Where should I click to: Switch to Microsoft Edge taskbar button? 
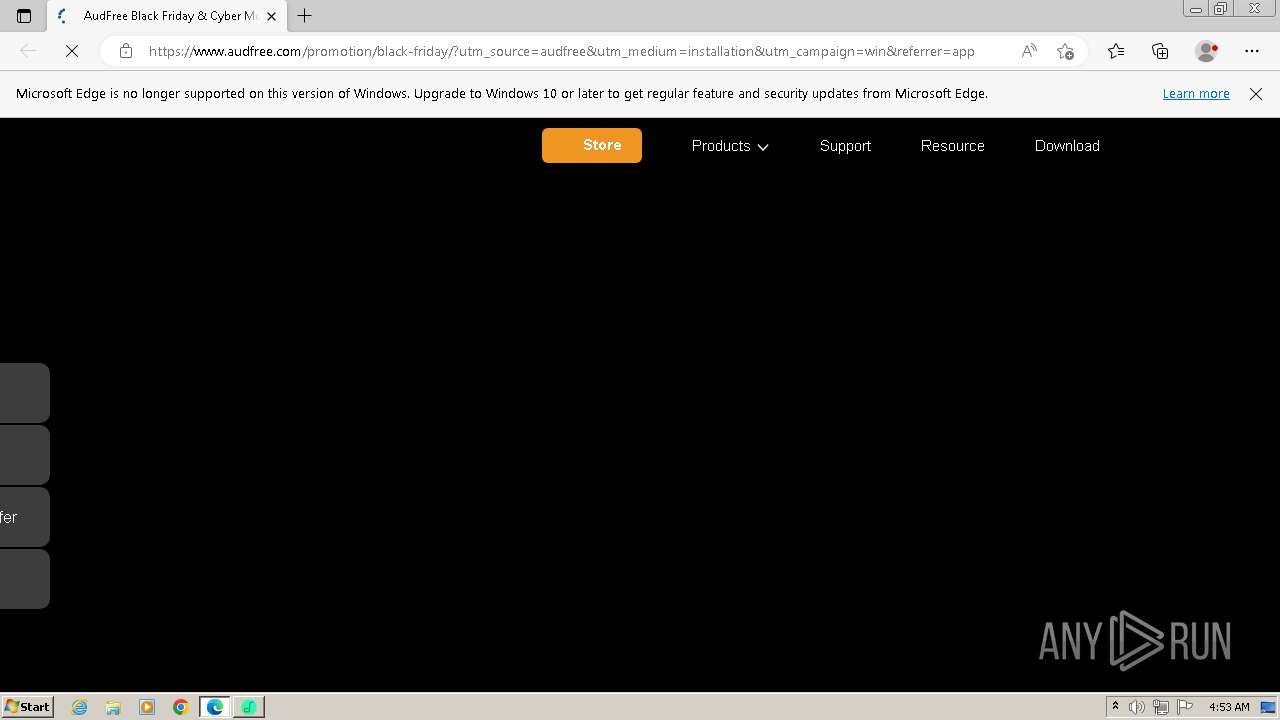tap(215, 707)
